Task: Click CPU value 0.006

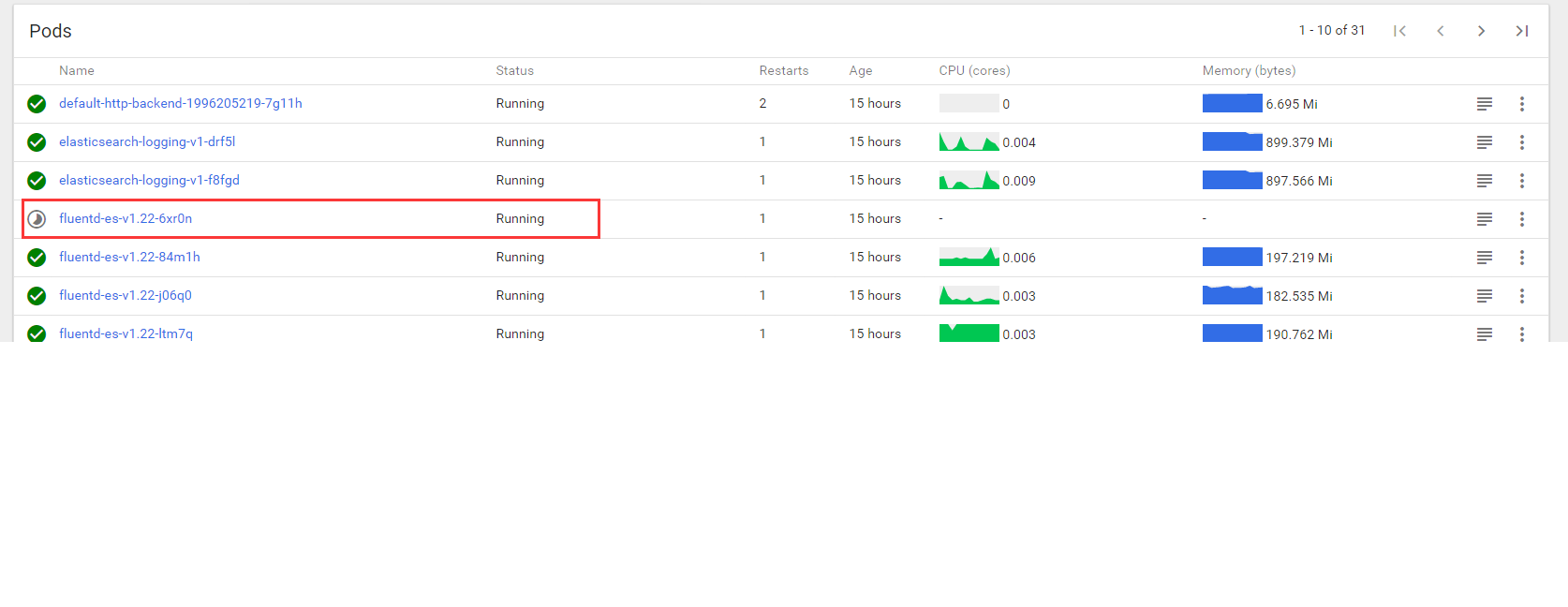Action: tap(1019, 258)
